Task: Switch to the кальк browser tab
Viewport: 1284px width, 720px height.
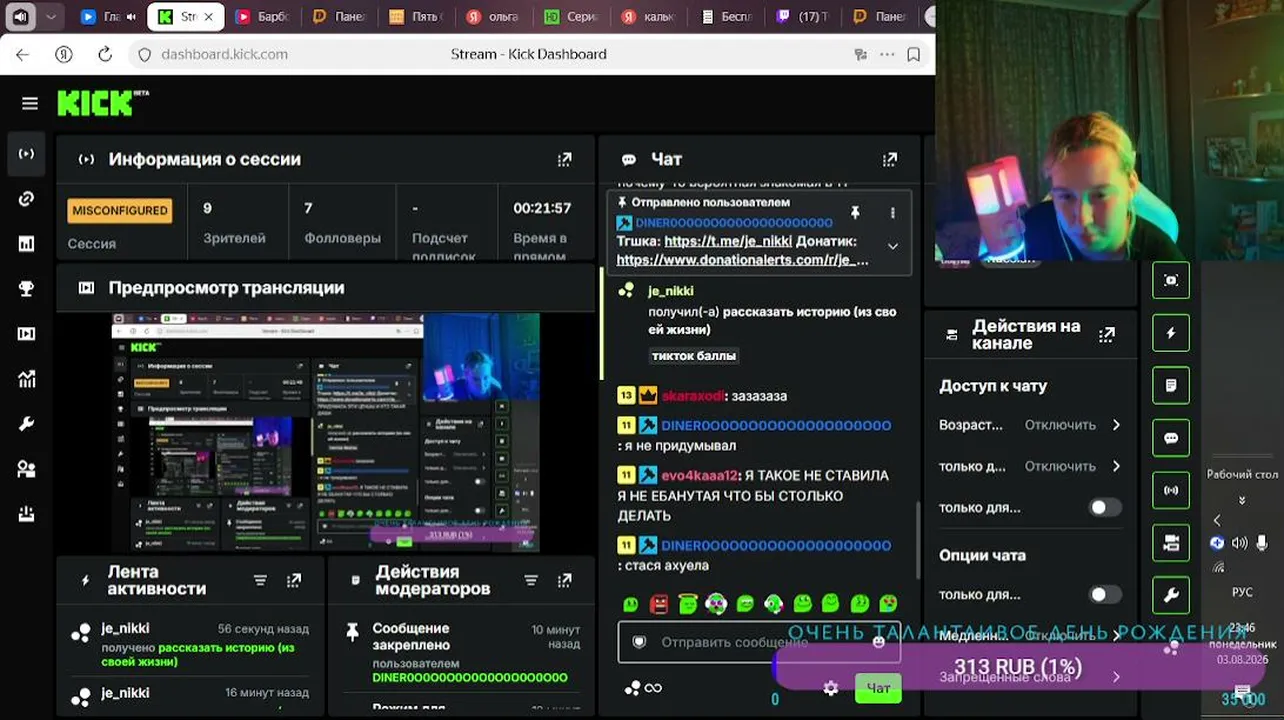Action: (650, 16)
